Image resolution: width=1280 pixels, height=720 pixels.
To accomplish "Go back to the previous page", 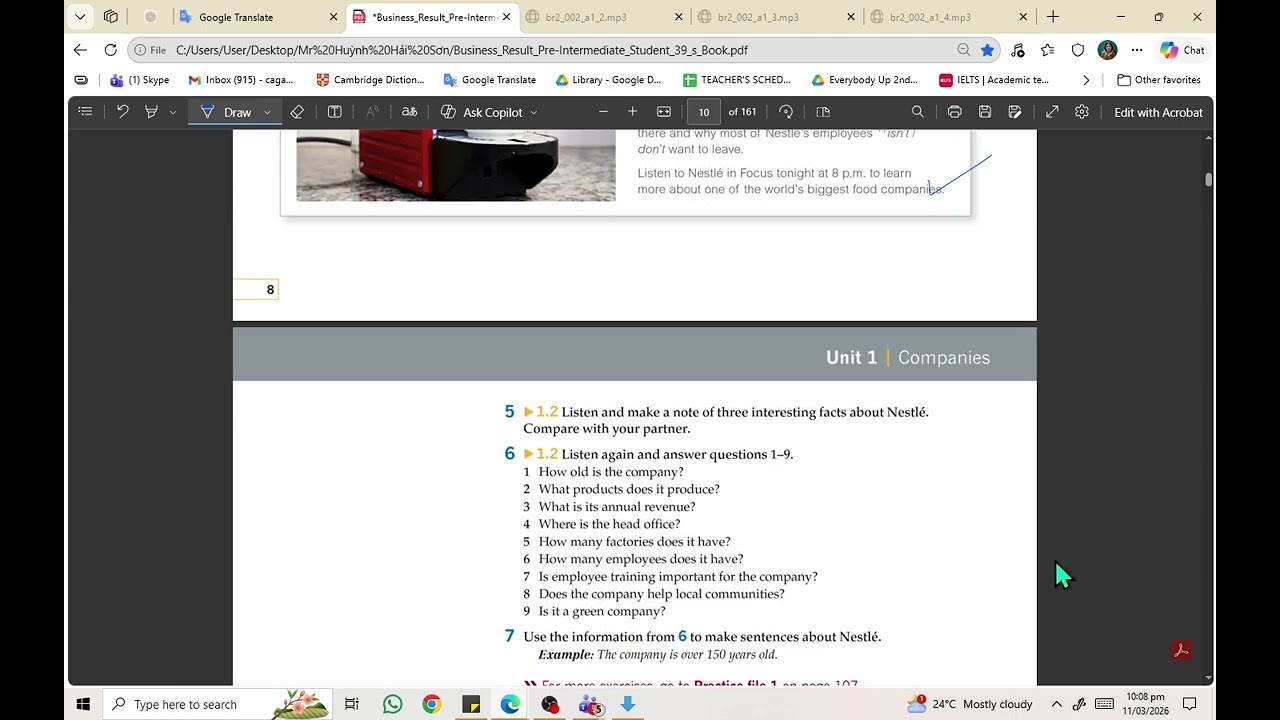I will coord(80,50).
